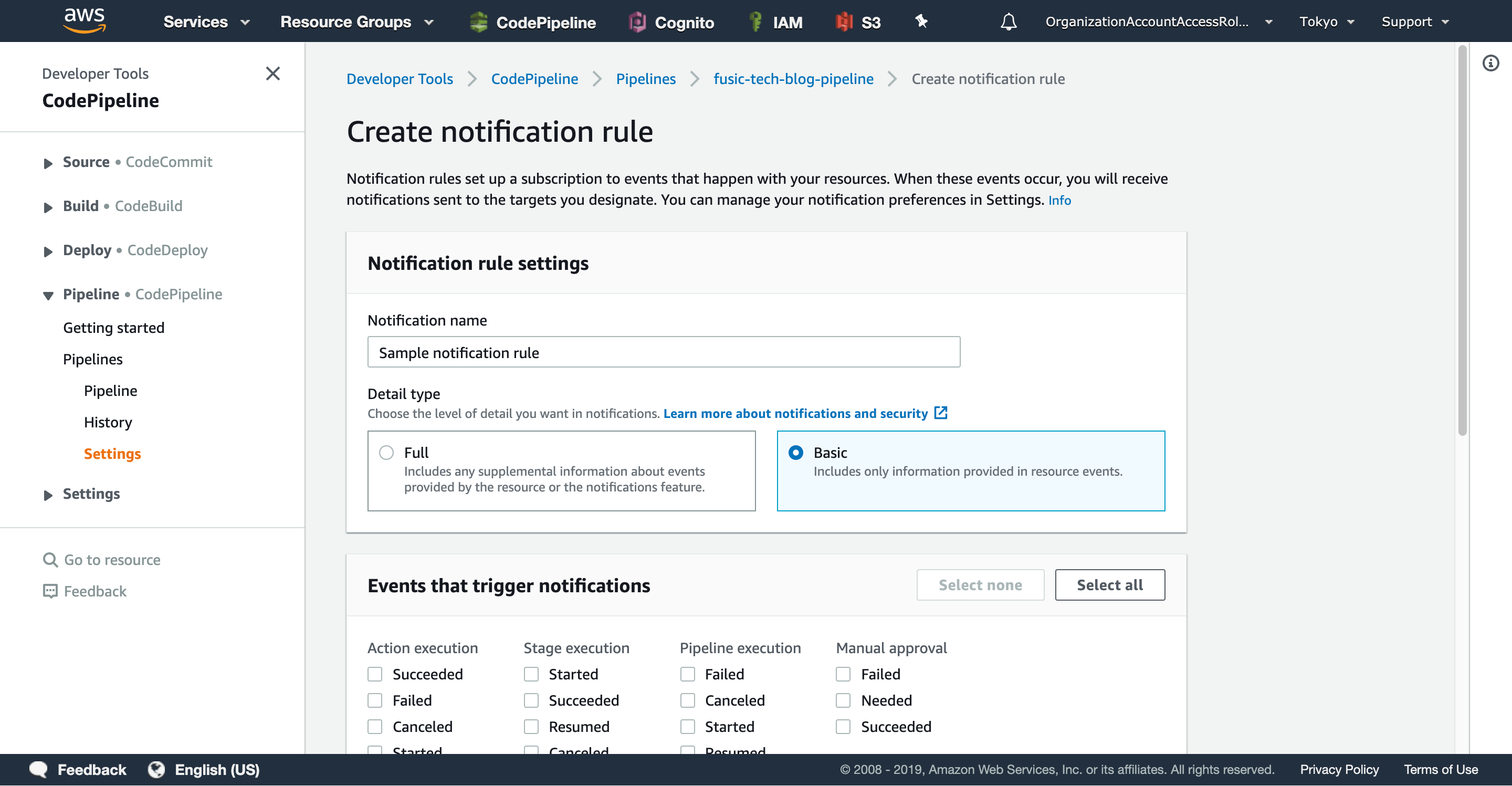Viewport: 1512px width, 786px height.
Task: Click the info icon at the right edge
Action: point(1490,64)
